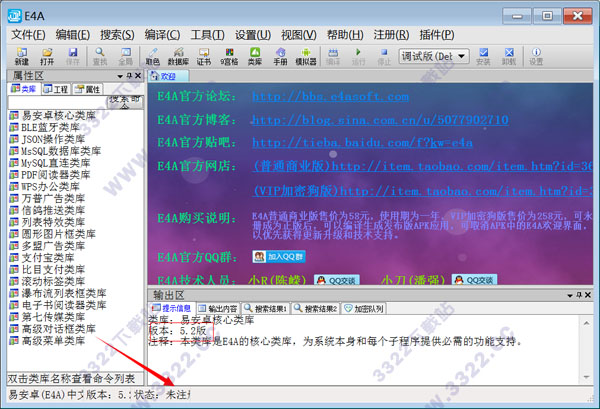
Task: Open the 编译(C) menu
Action: click(162, 35)
